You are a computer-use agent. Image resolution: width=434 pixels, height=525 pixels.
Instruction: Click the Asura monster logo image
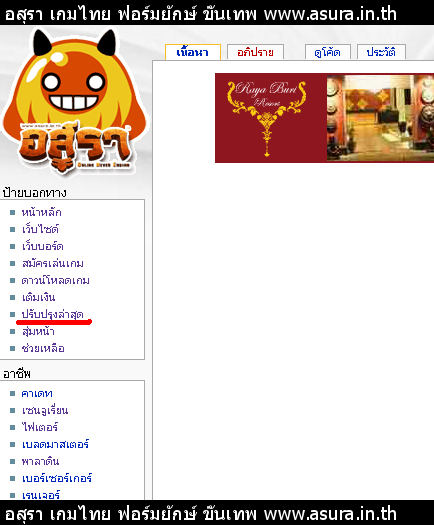74,102
